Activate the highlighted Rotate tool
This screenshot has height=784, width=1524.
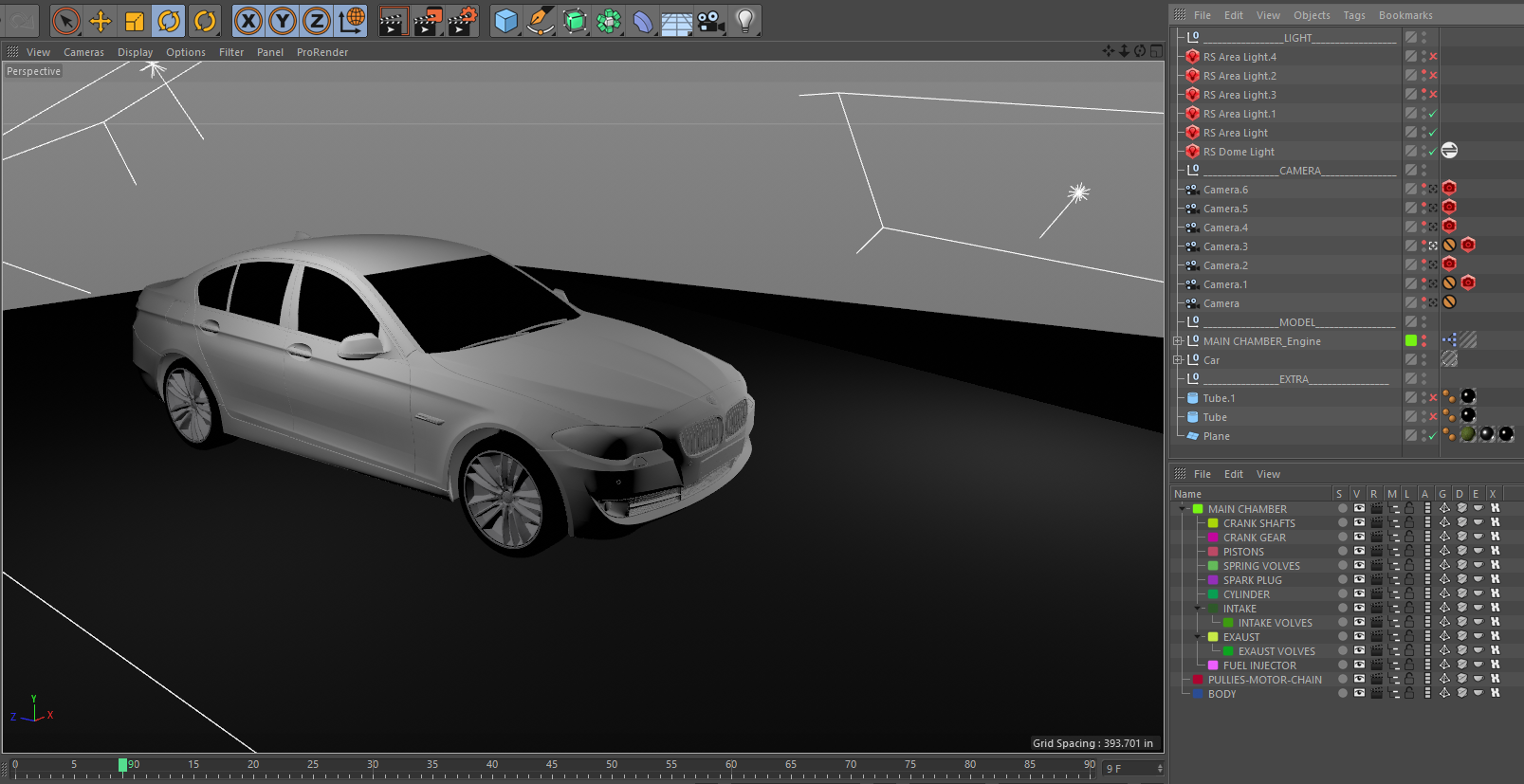tap(169, 21)
